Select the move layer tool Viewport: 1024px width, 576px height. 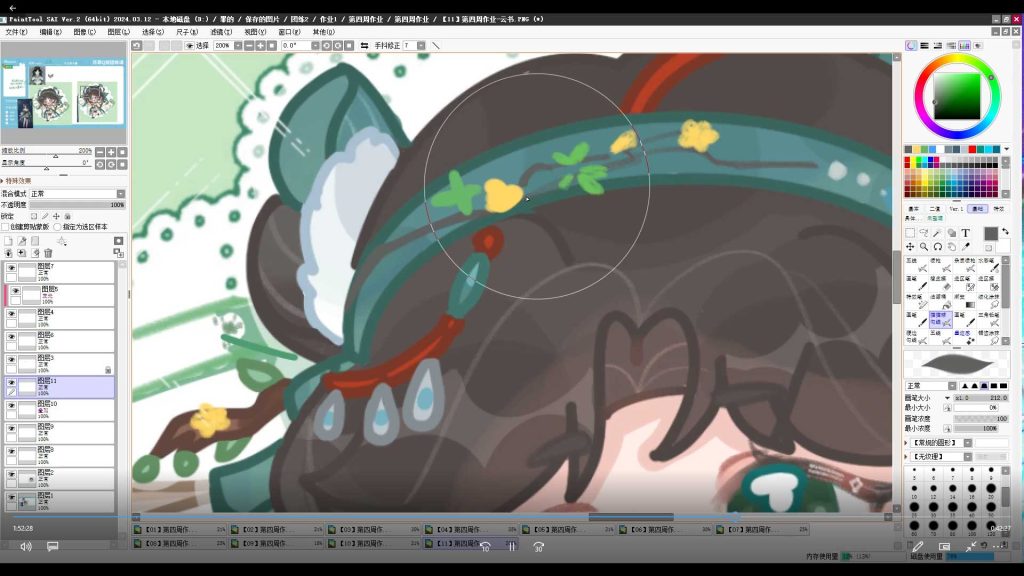coord(910,247)
